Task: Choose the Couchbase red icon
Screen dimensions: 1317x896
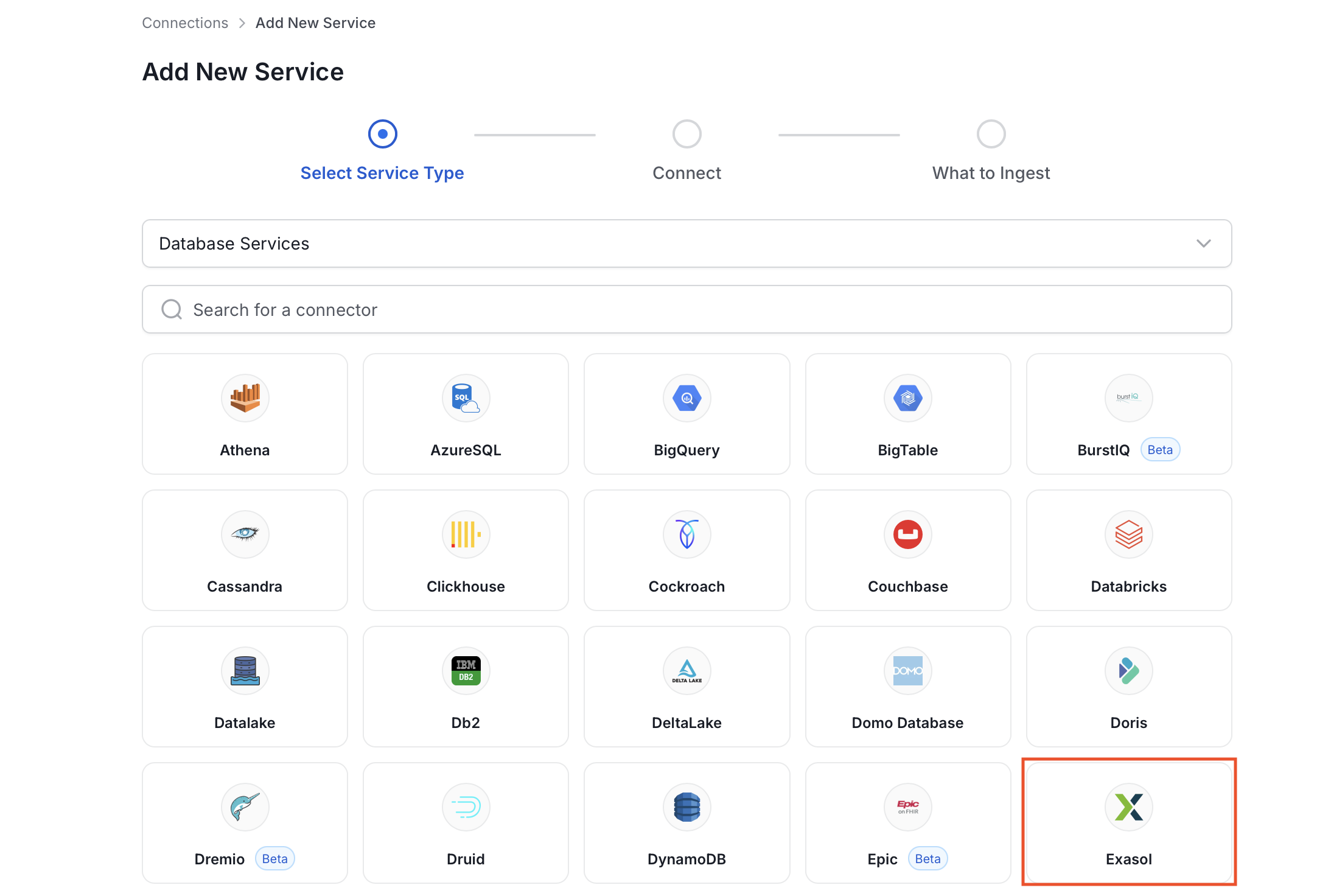Action: 908,534
